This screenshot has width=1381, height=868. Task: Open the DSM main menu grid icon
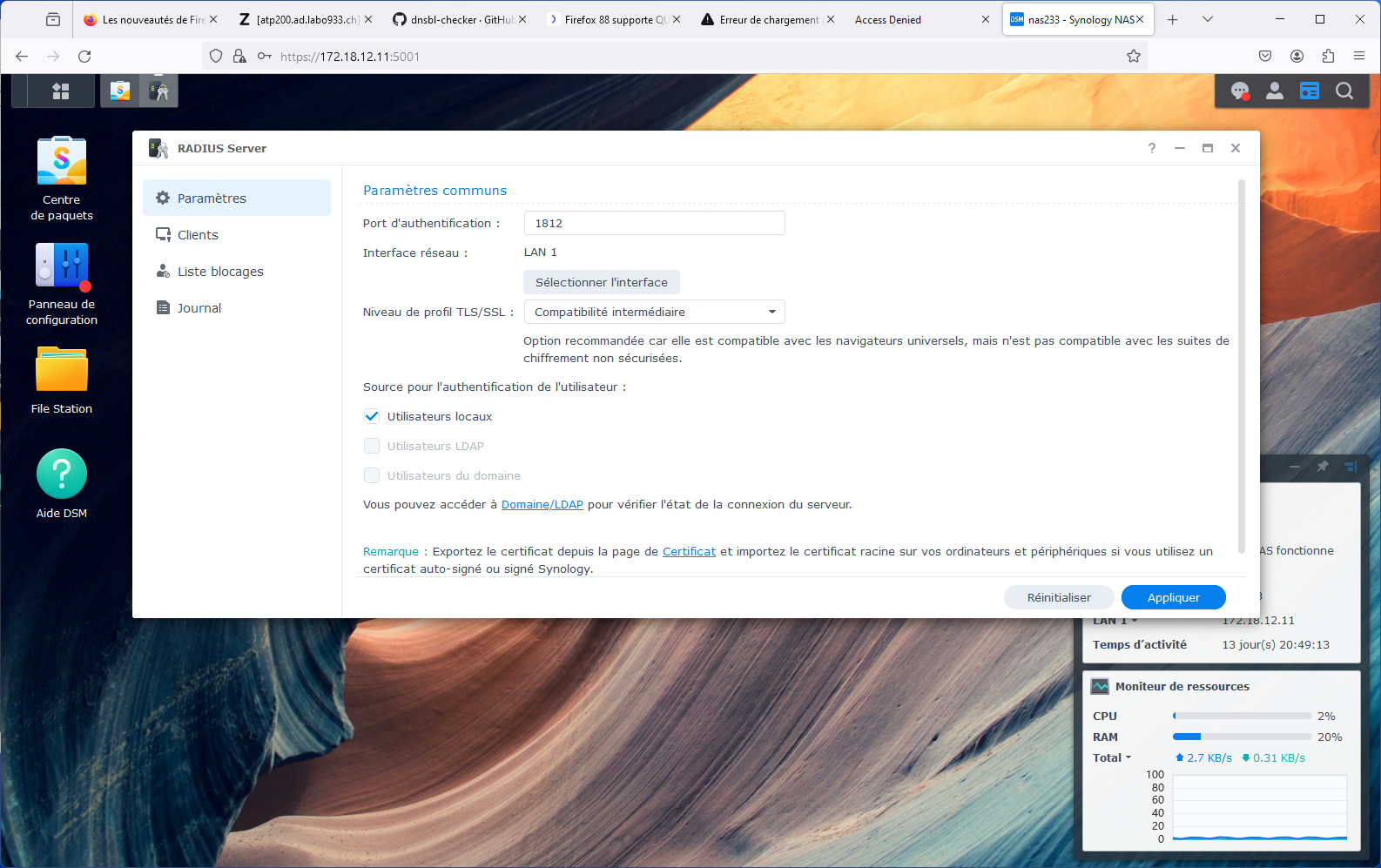(61, 91)
